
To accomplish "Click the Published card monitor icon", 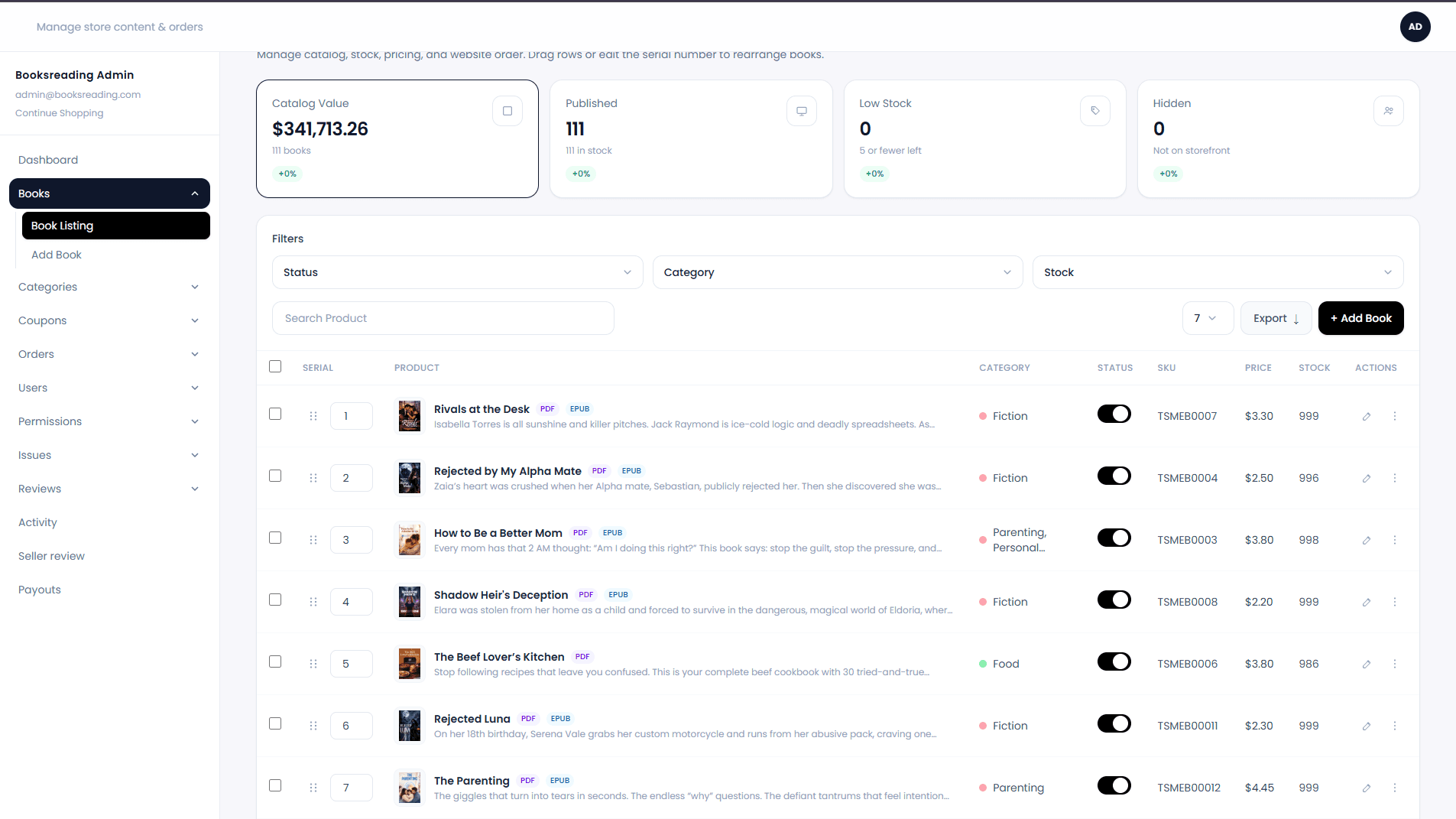I will coord(802,111).
